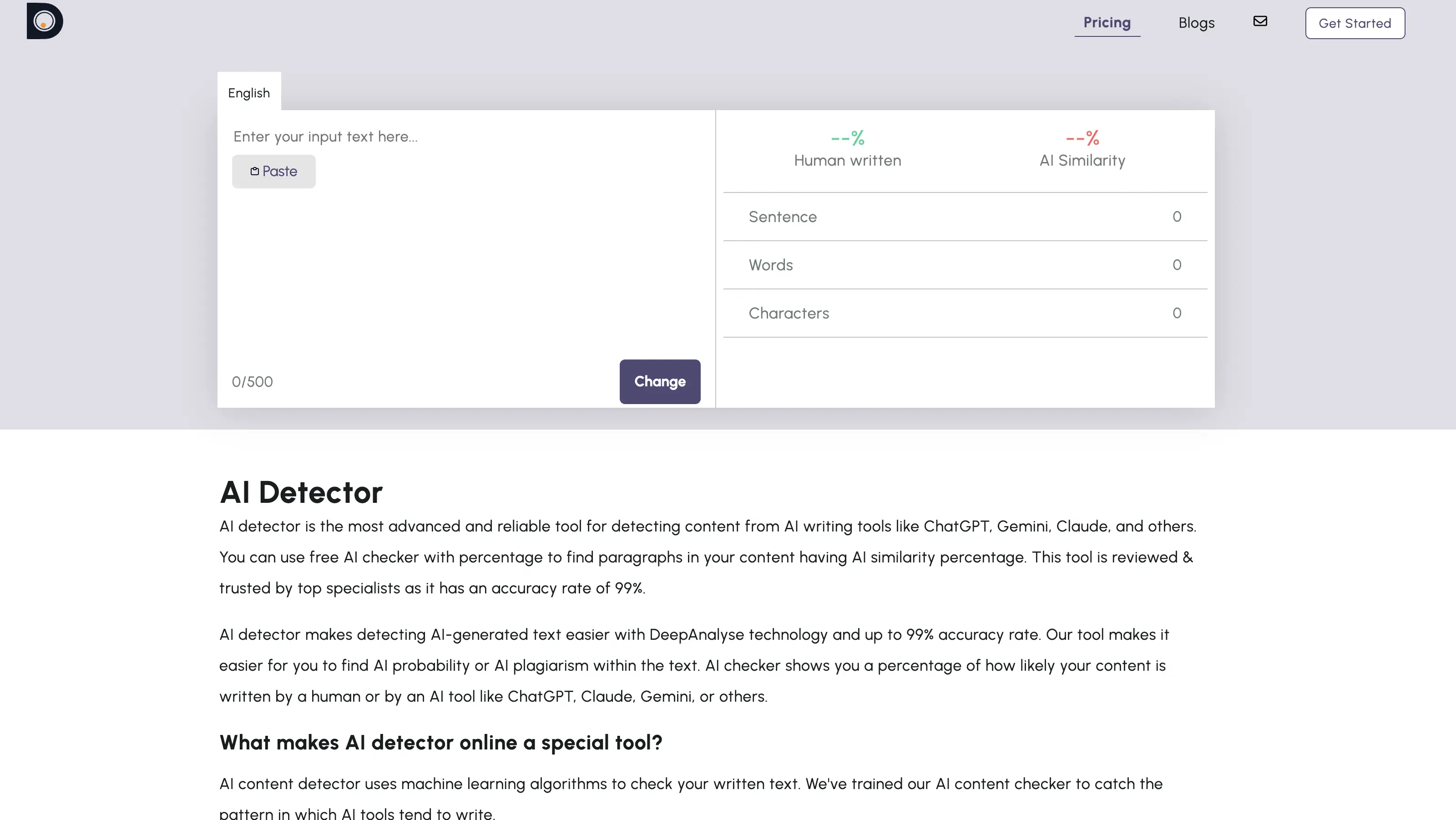Click the AI Detector heading
This screenshot has width=1456, height=820.
pos(301,492)
